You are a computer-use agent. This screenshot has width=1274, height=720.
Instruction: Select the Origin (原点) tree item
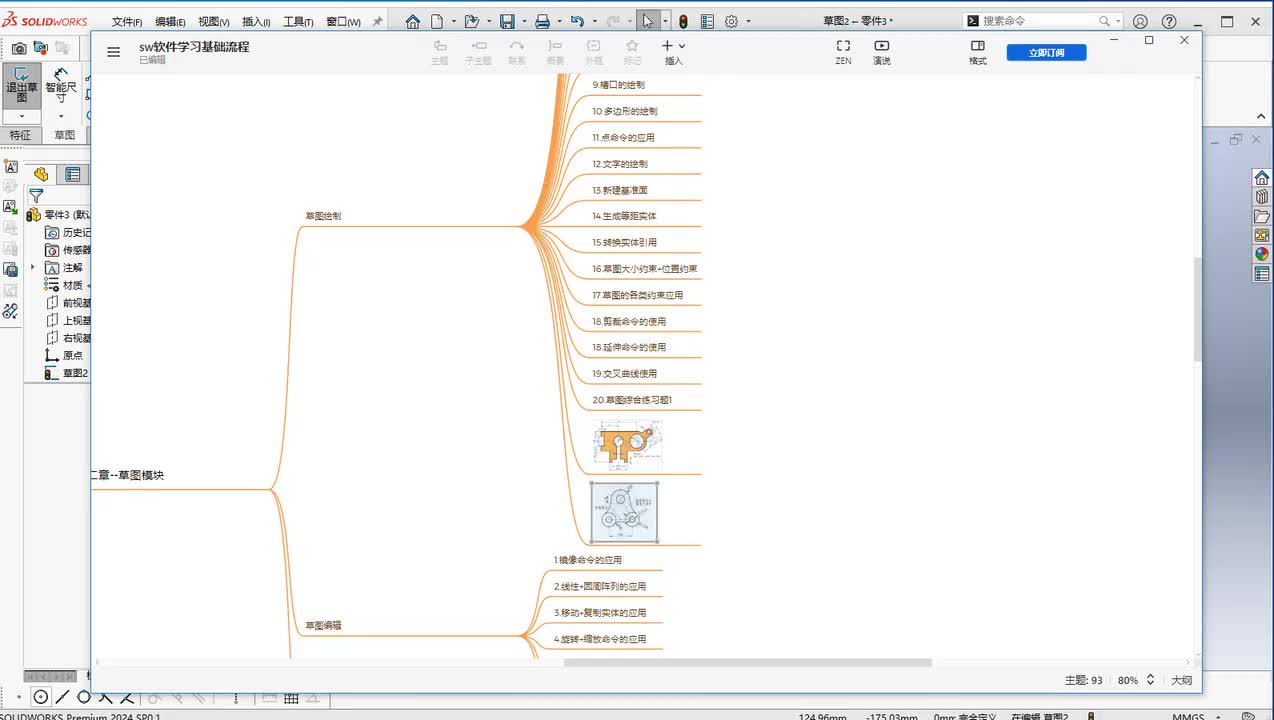[x=64, y=355]
